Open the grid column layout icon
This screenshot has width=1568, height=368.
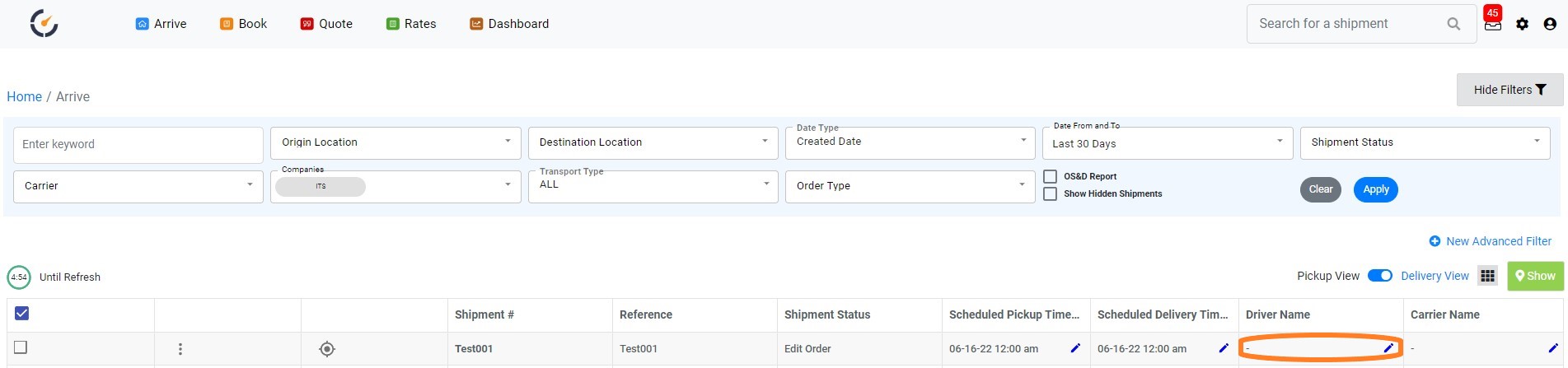click(1487, 276)
